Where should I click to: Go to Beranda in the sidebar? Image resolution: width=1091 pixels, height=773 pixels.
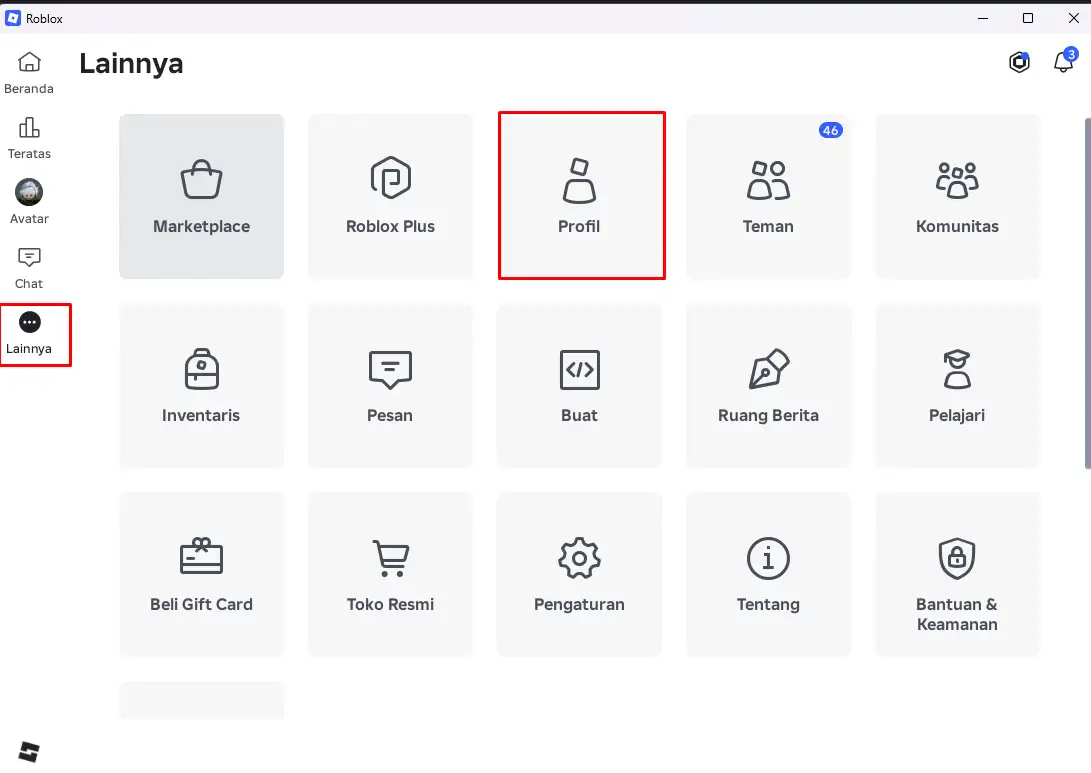[29, 73]
